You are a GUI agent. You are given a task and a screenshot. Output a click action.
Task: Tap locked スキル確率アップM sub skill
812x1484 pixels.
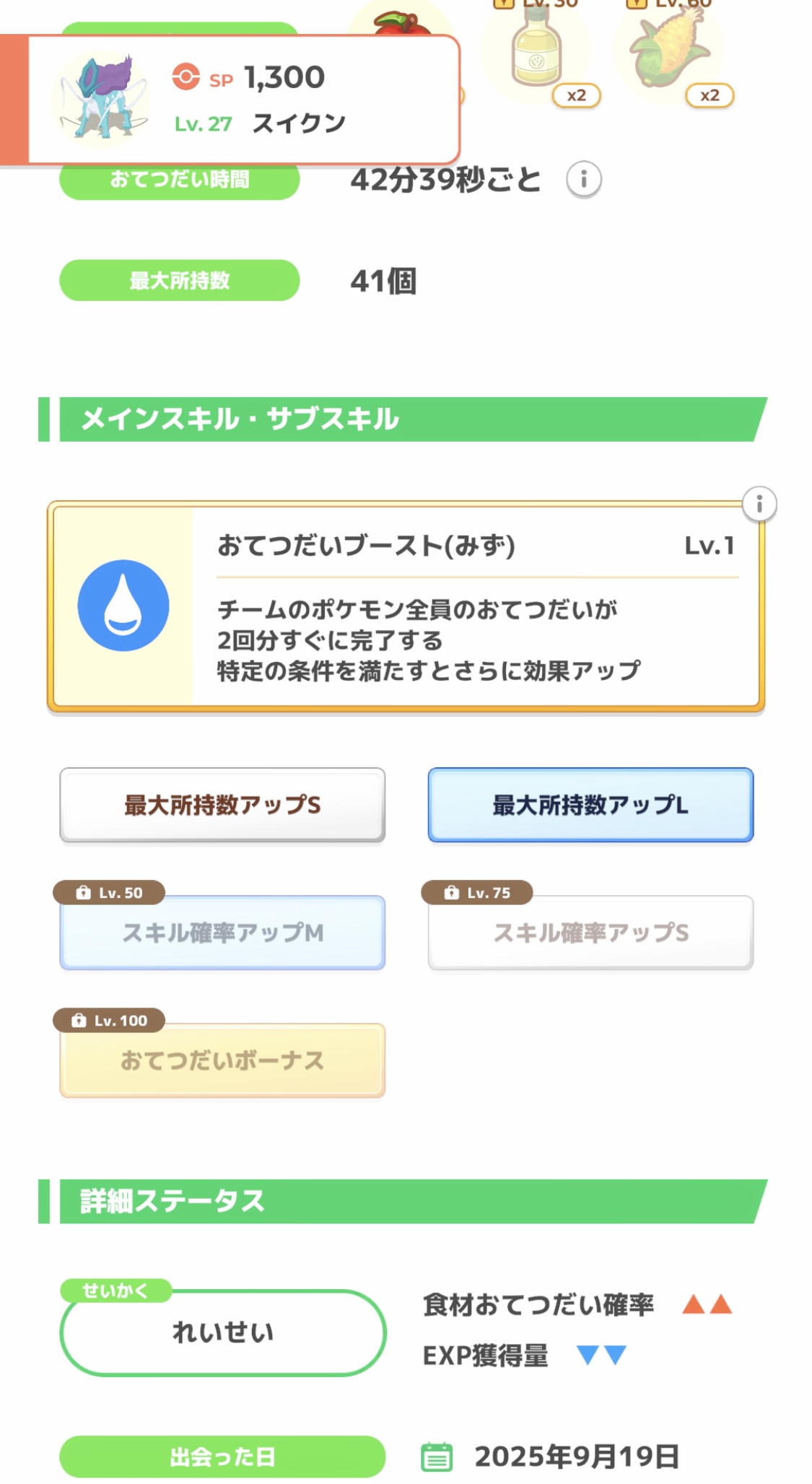[222, 933]
